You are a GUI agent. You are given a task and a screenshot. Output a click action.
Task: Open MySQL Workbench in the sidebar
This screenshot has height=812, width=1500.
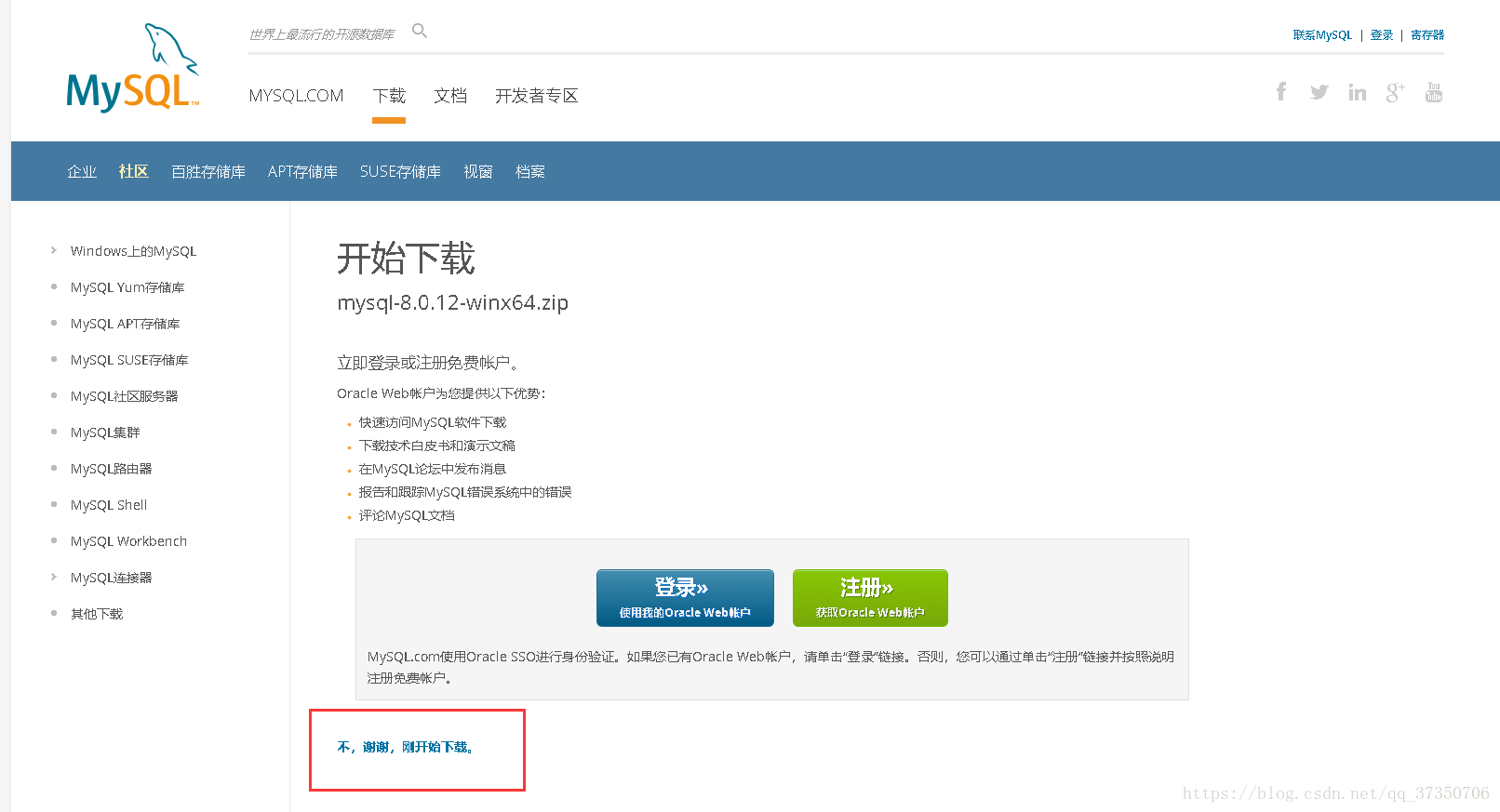coord(128,541)
